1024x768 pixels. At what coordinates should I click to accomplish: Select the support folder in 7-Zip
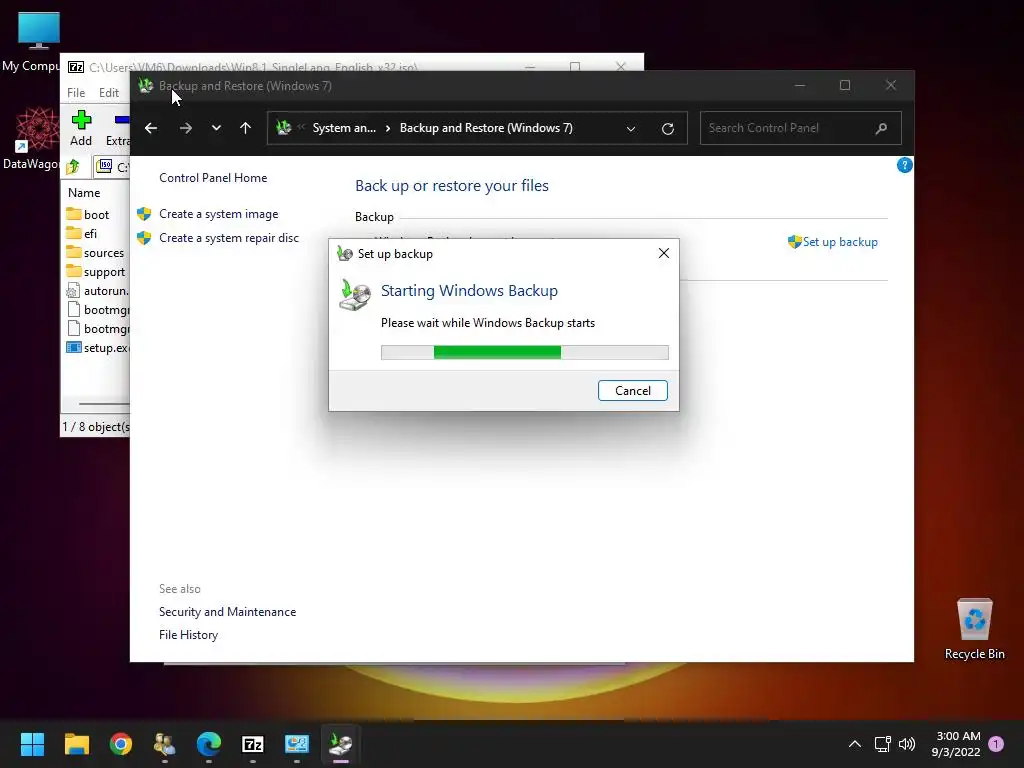pos(104,272)
